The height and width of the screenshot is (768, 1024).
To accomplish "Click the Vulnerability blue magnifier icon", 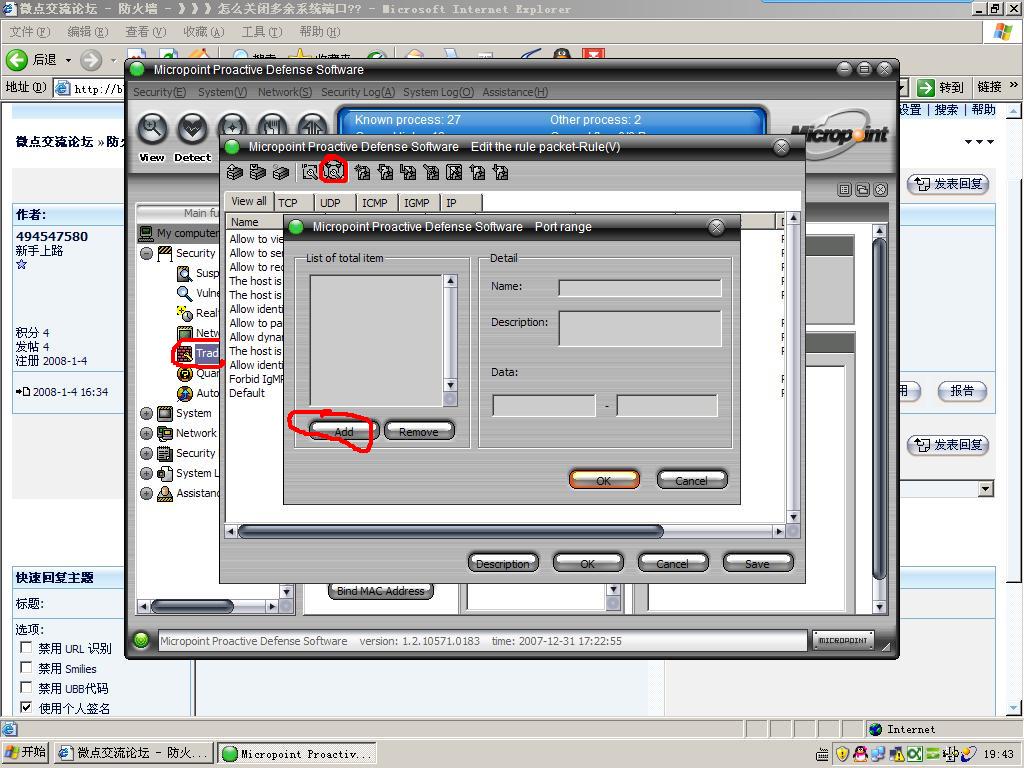I will pyautogui.click(x=185, y=293).
